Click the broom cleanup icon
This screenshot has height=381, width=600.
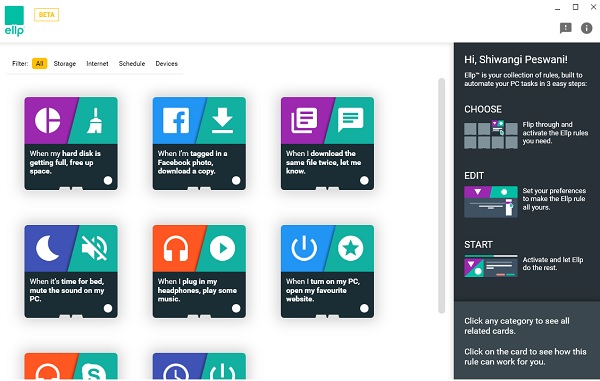click(95, 121)
